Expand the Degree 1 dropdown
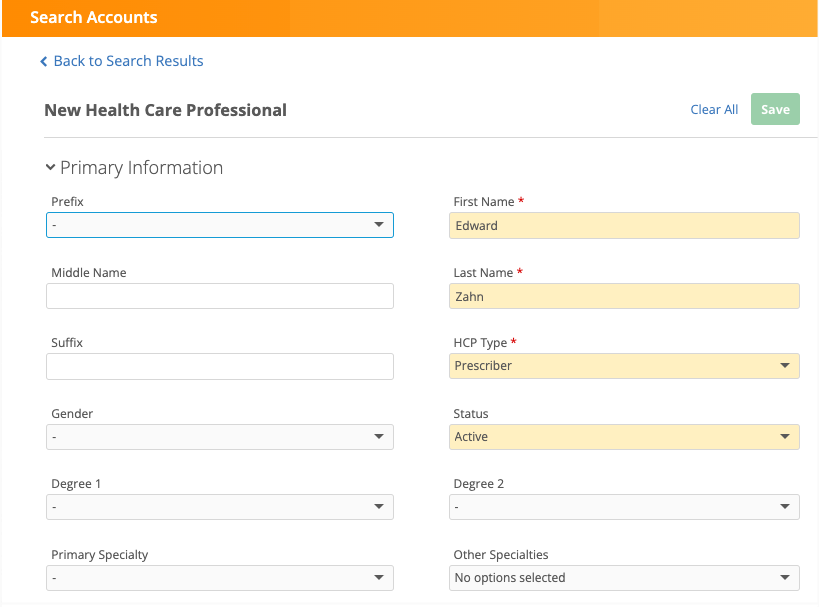 219,507
